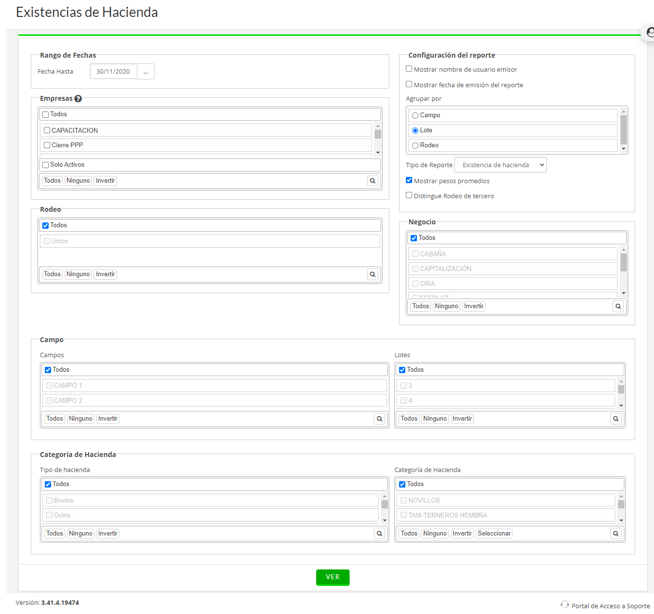Click Todos button under Campos
Viewport: 654px width, 614px height.
[55, 418]
